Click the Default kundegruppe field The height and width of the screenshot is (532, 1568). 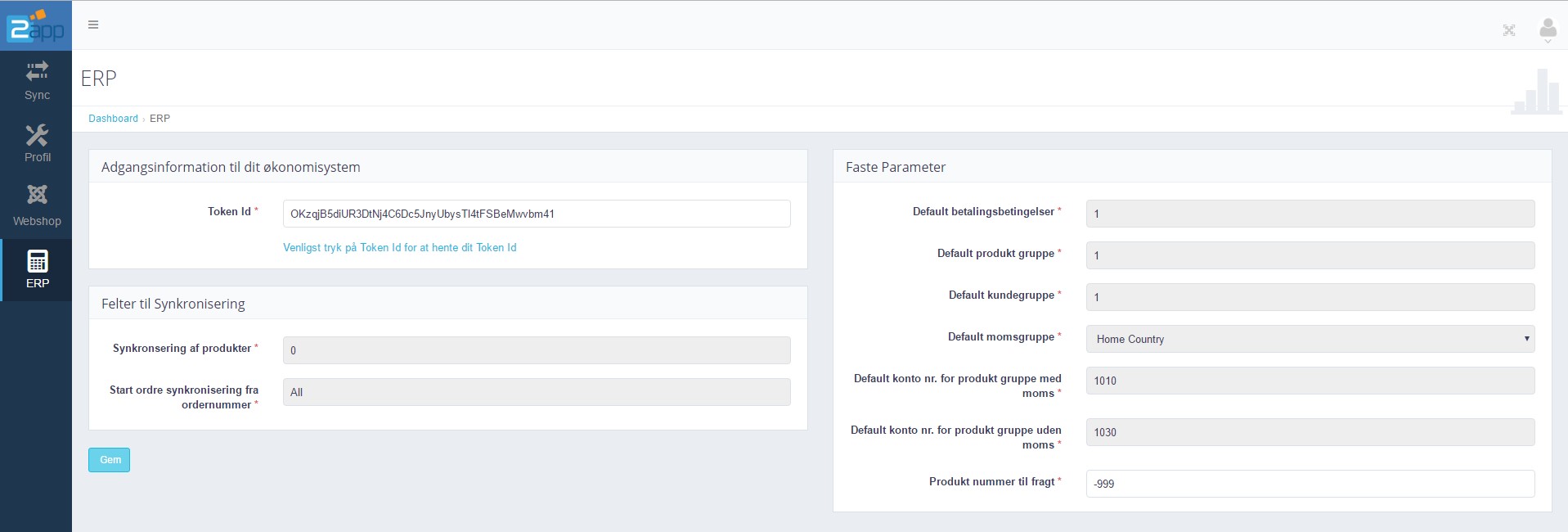click(x=1310, y=297)
